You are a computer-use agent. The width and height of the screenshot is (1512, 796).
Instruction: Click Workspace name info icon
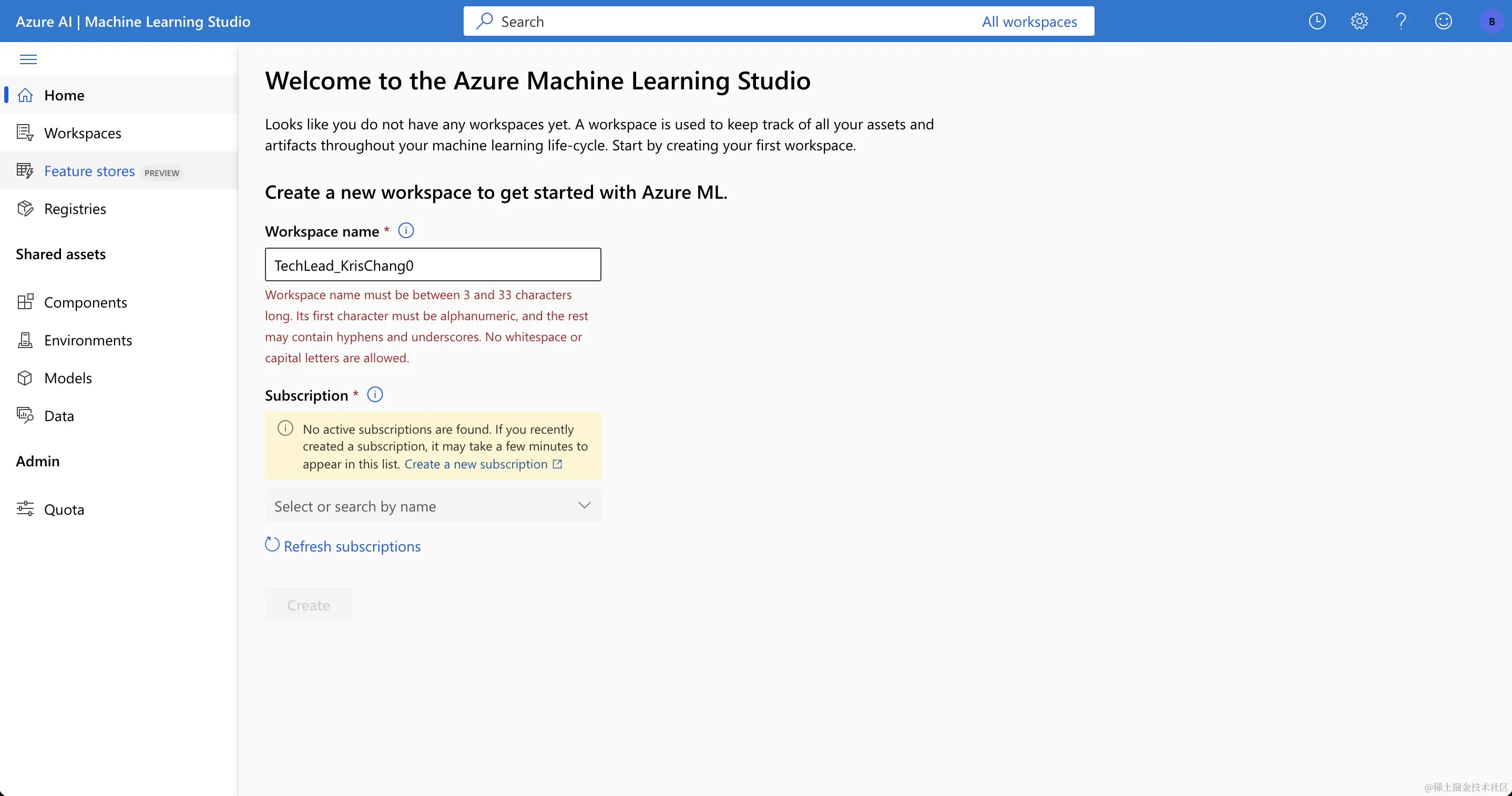[405, 231]
